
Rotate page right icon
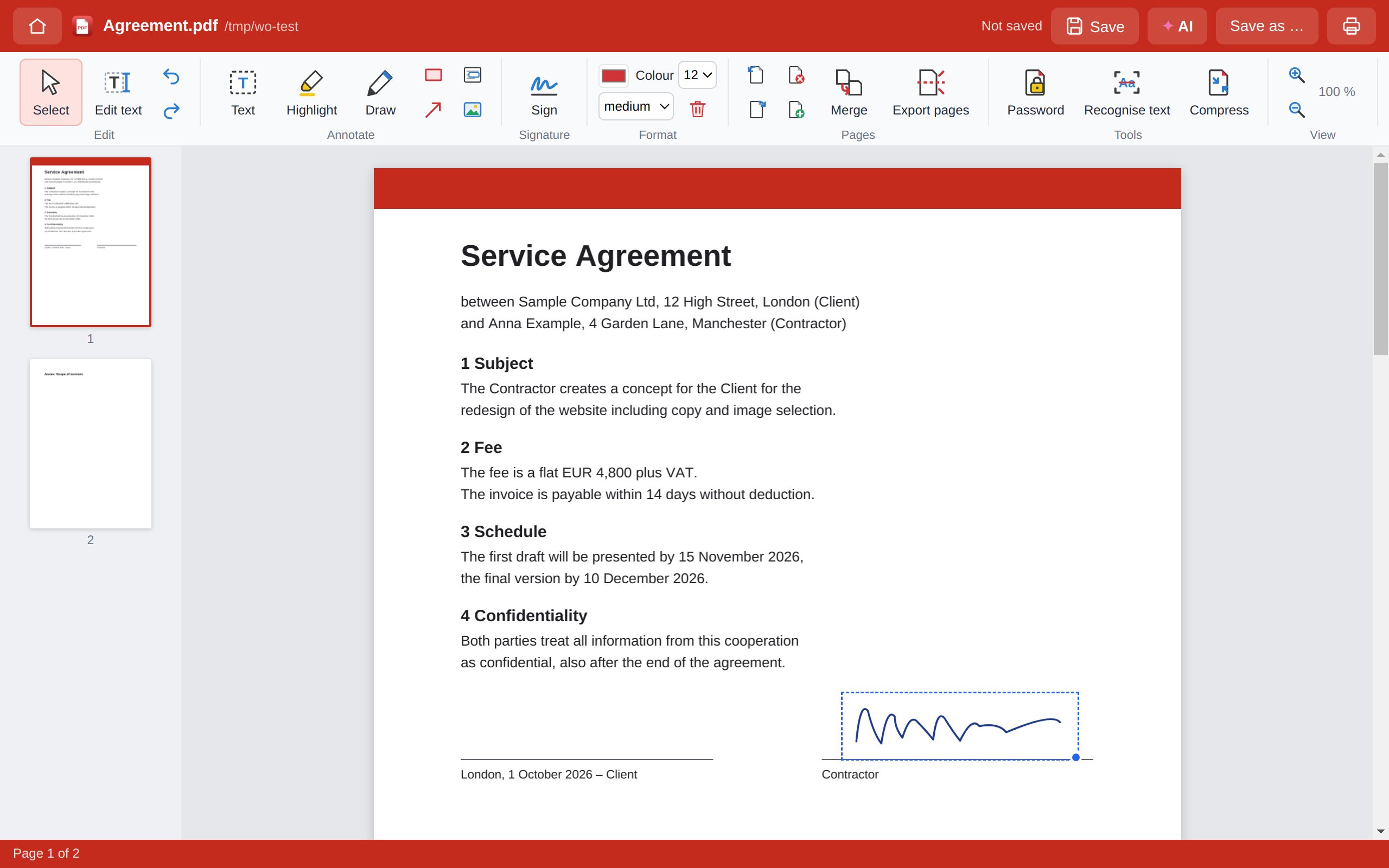(x=757, y=109)
